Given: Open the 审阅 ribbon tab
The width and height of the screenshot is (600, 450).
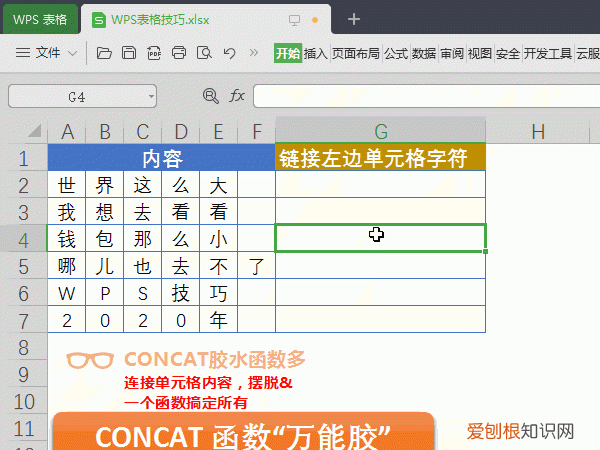Looking at the screenshot, I should click(x=452, y=53).
